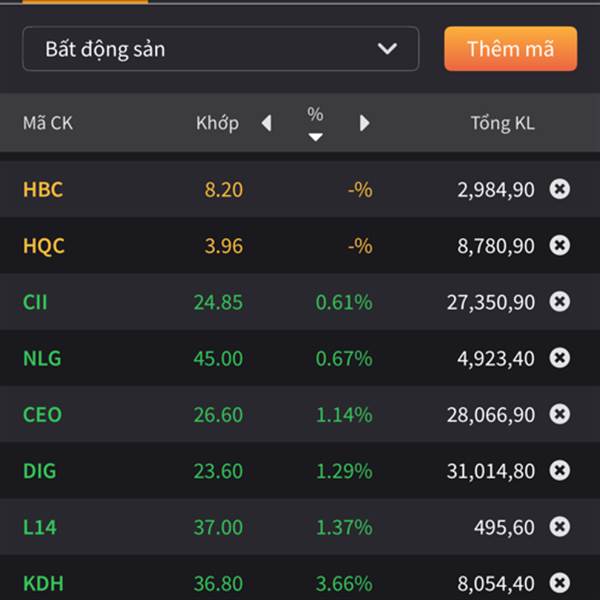Remove CII using its X icon
Screen dimensions: 600x600
559,302
